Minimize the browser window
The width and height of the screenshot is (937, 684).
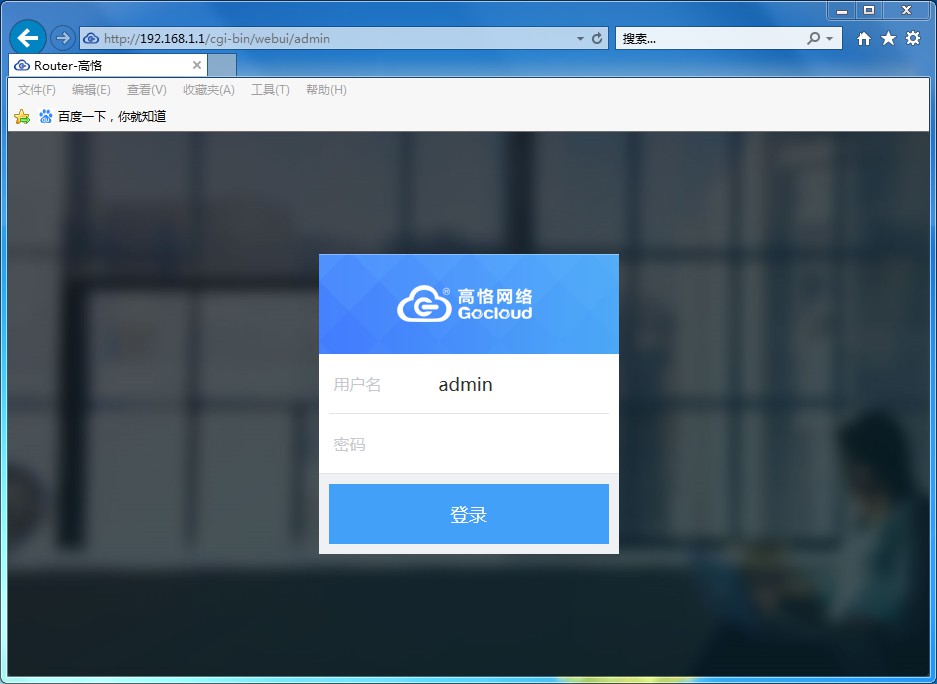click(842, 10)
